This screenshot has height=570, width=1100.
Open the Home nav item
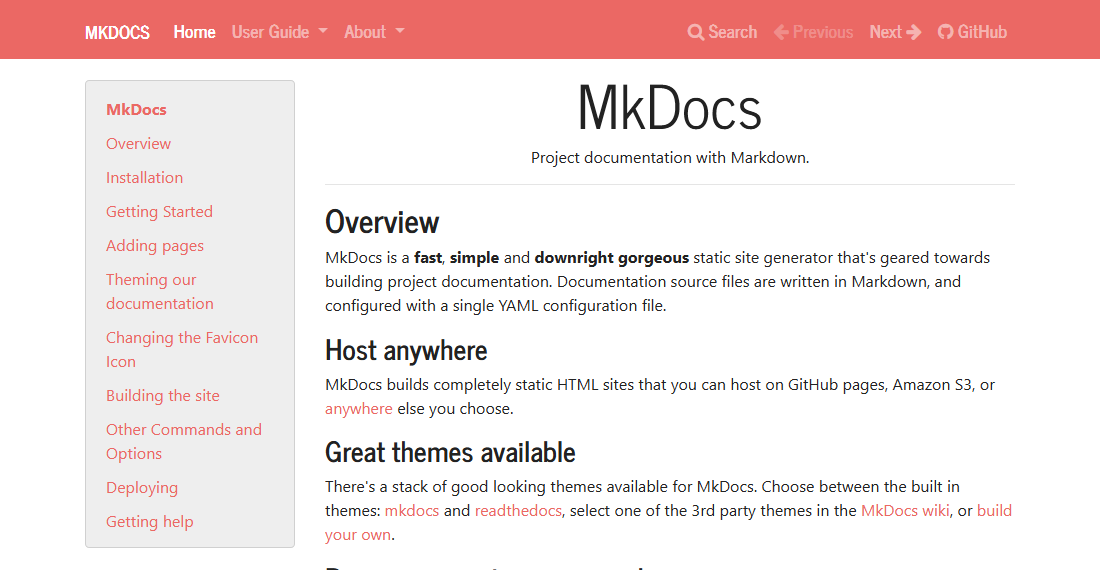[194, 32]
